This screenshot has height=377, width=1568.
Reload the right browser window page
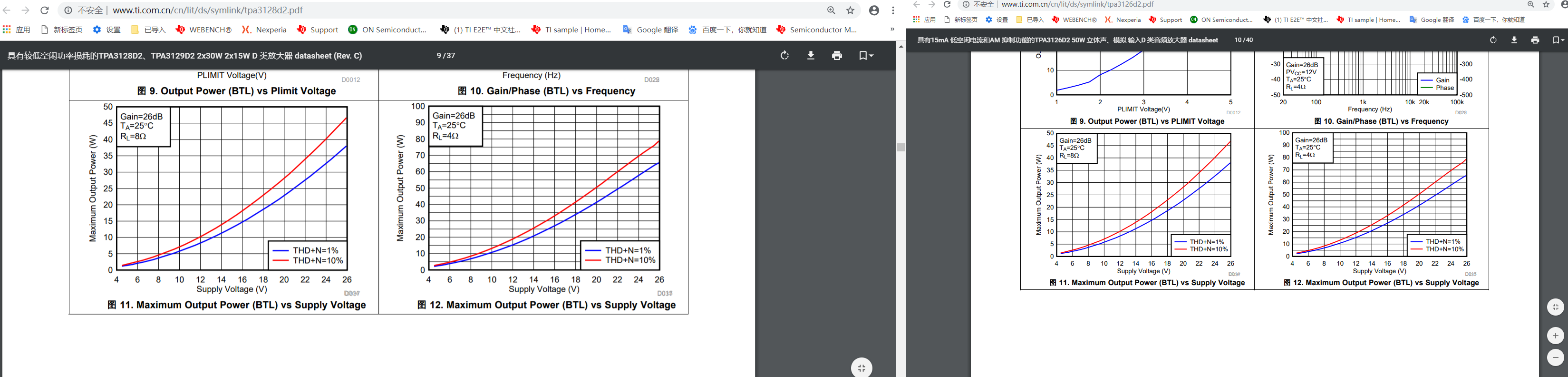pos(947,4)
